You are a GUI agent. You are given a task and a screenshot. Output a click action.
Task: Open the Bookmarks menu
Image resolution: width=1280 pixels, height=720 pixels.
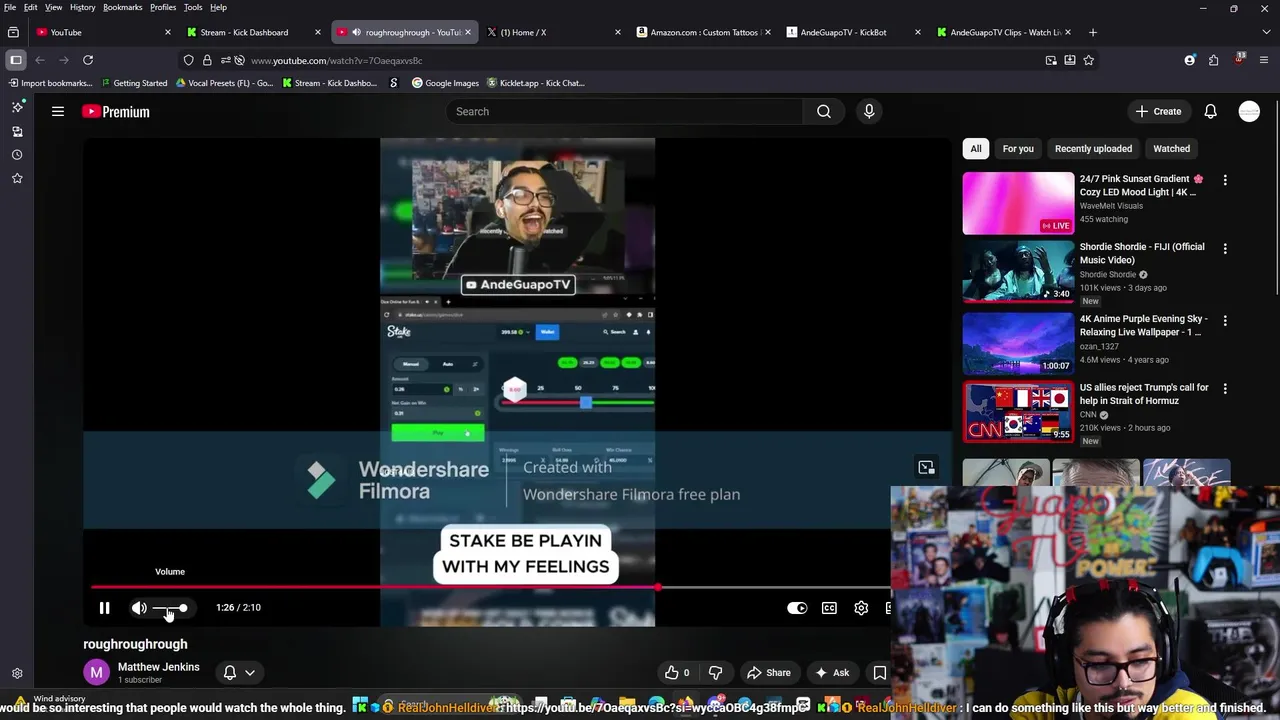[123, 7]
